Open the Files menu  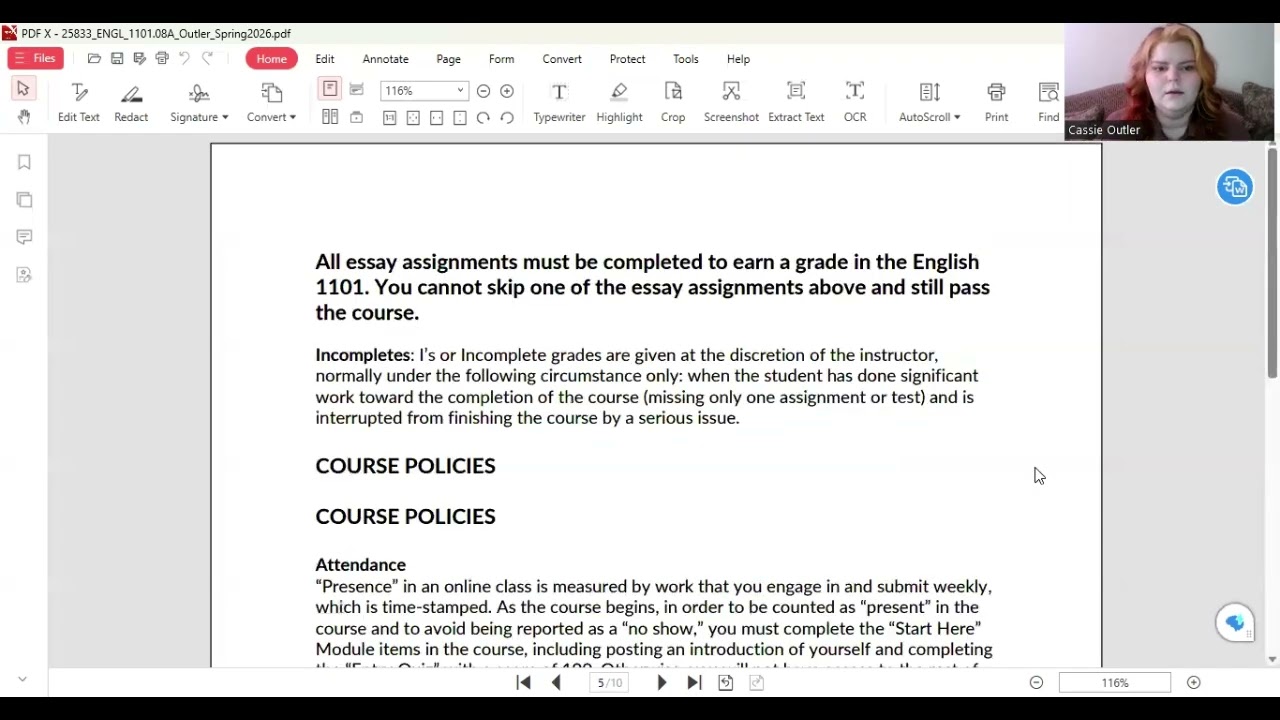(35, 58)
